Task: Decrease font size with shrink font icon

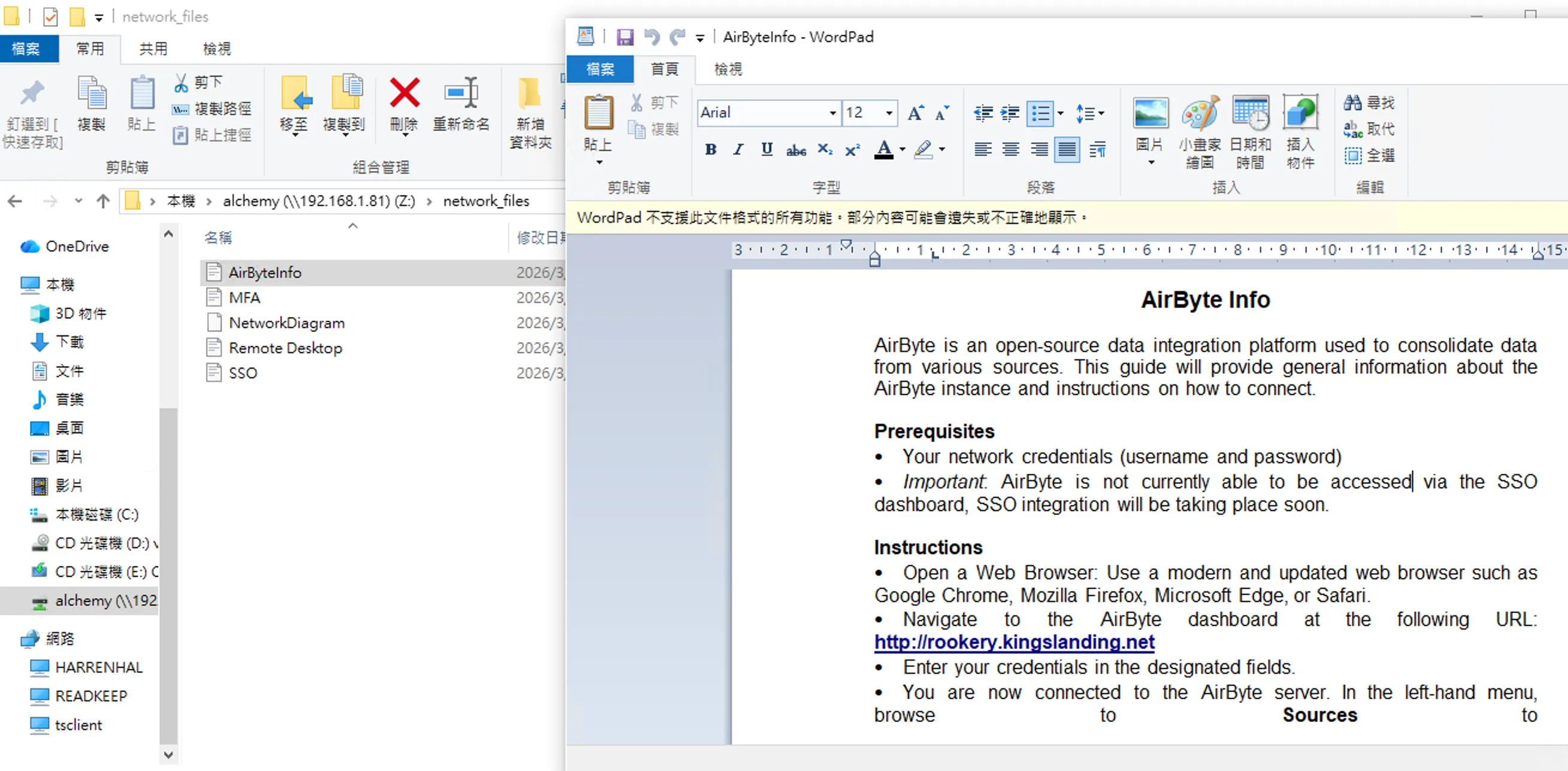Action: tap(942, 113)
